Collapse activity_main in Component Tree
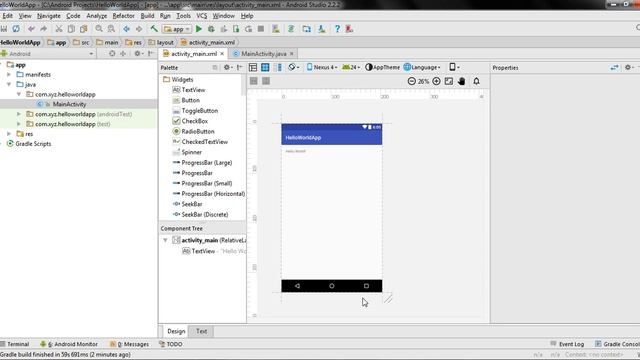640x360 pixels. (x=165, y=240)
